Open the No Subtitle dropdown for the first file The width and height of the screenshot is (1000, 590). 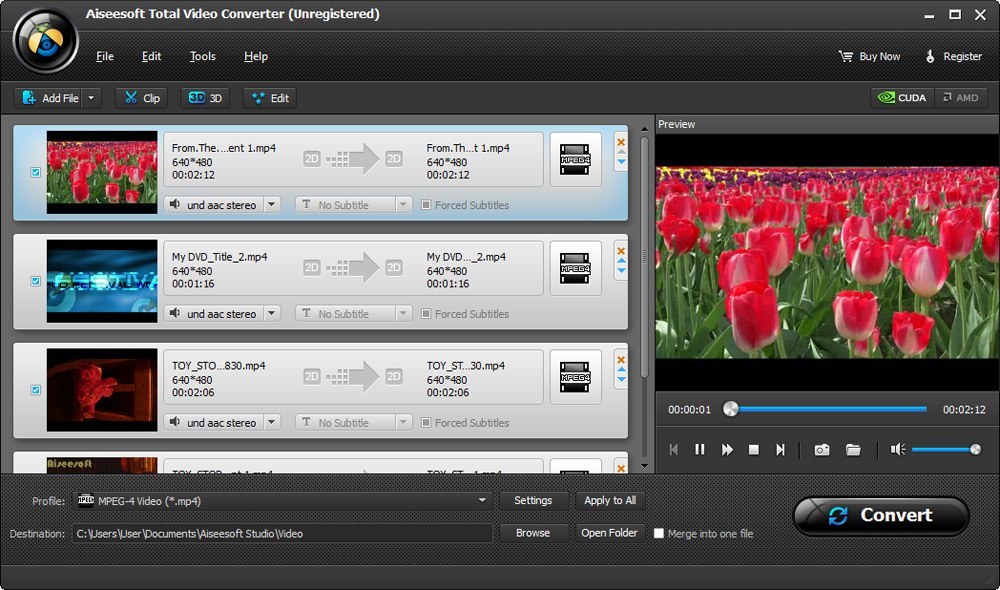point(404,204)
